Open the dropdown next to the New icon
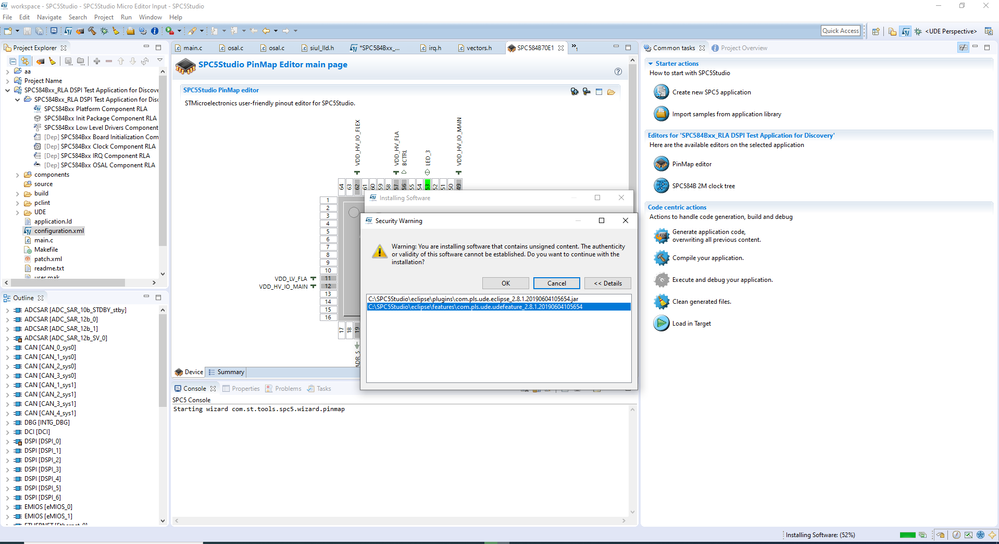This screenshot has width=999, height=544. (17, 31)
